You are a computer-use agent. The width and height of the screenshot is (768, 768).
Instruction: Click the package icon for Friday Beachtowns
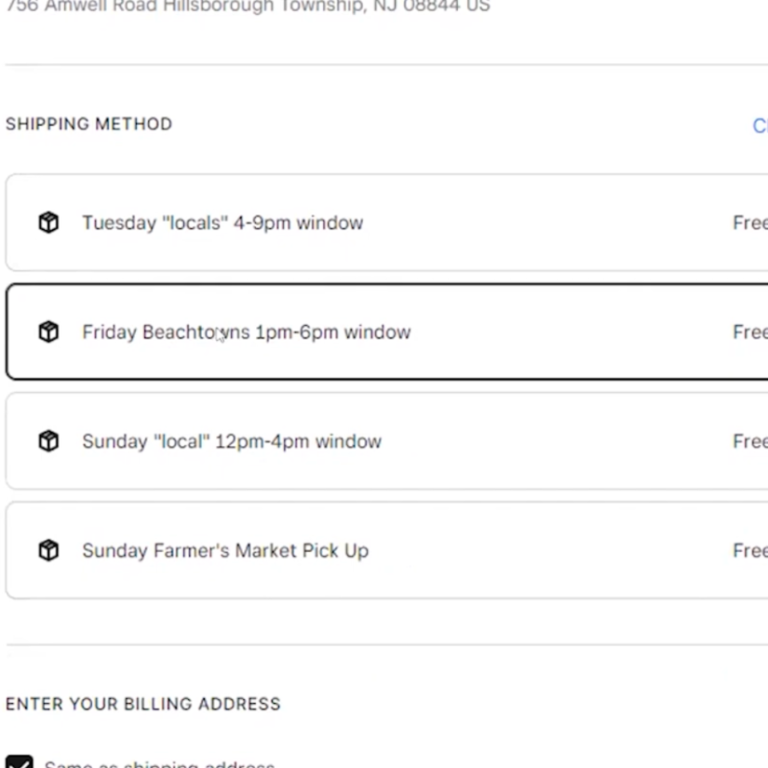(x=48, y=332)
